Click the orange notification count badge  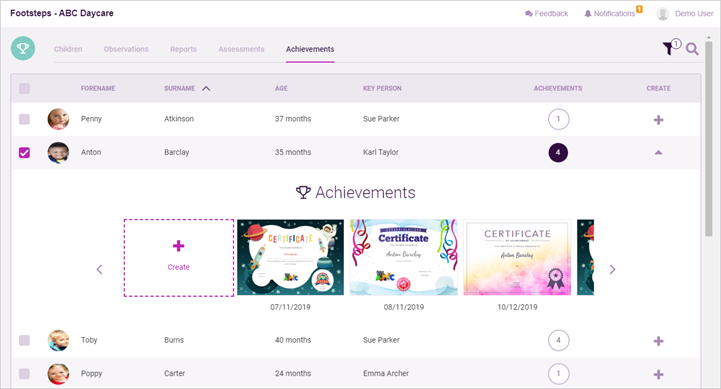coord(639,9)
